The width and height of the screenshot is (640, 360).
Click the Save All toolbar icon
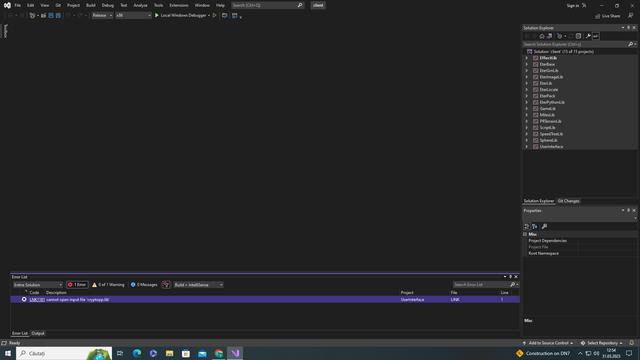(x=58, y=16)
